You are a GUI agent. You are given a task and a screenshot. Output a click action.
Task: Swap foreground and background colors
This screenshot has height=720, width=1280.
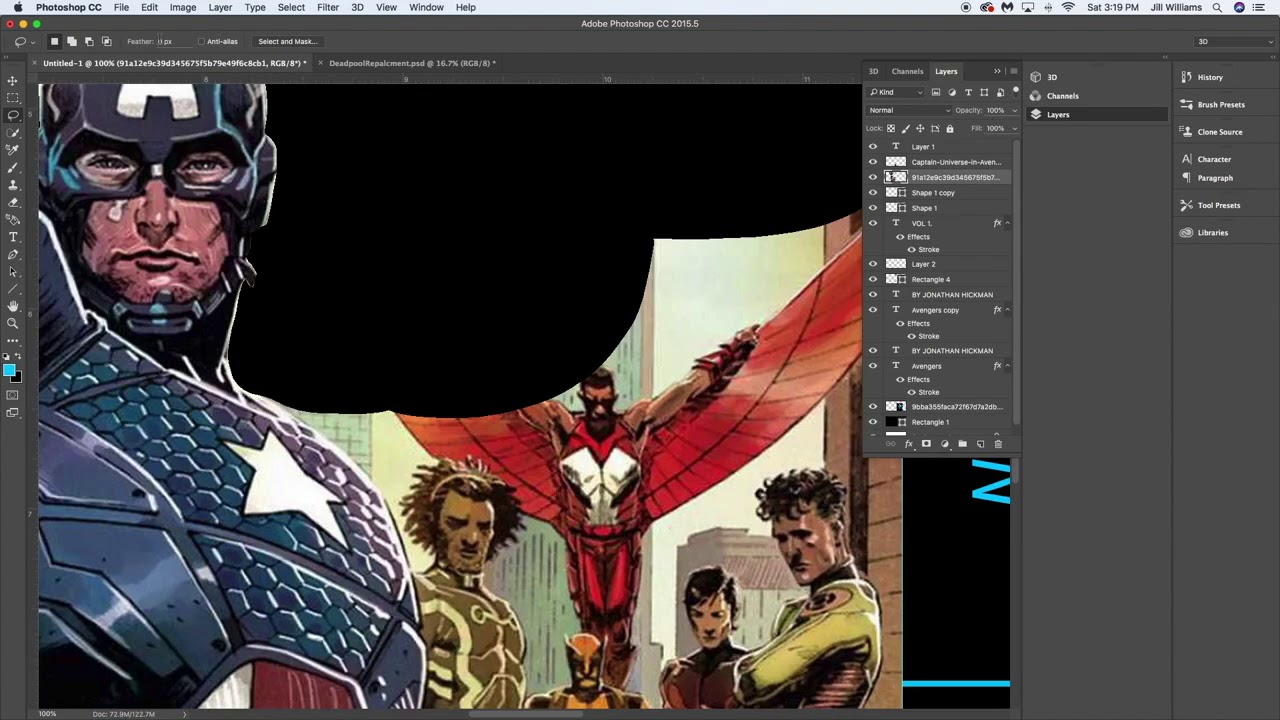pos(18,357)
